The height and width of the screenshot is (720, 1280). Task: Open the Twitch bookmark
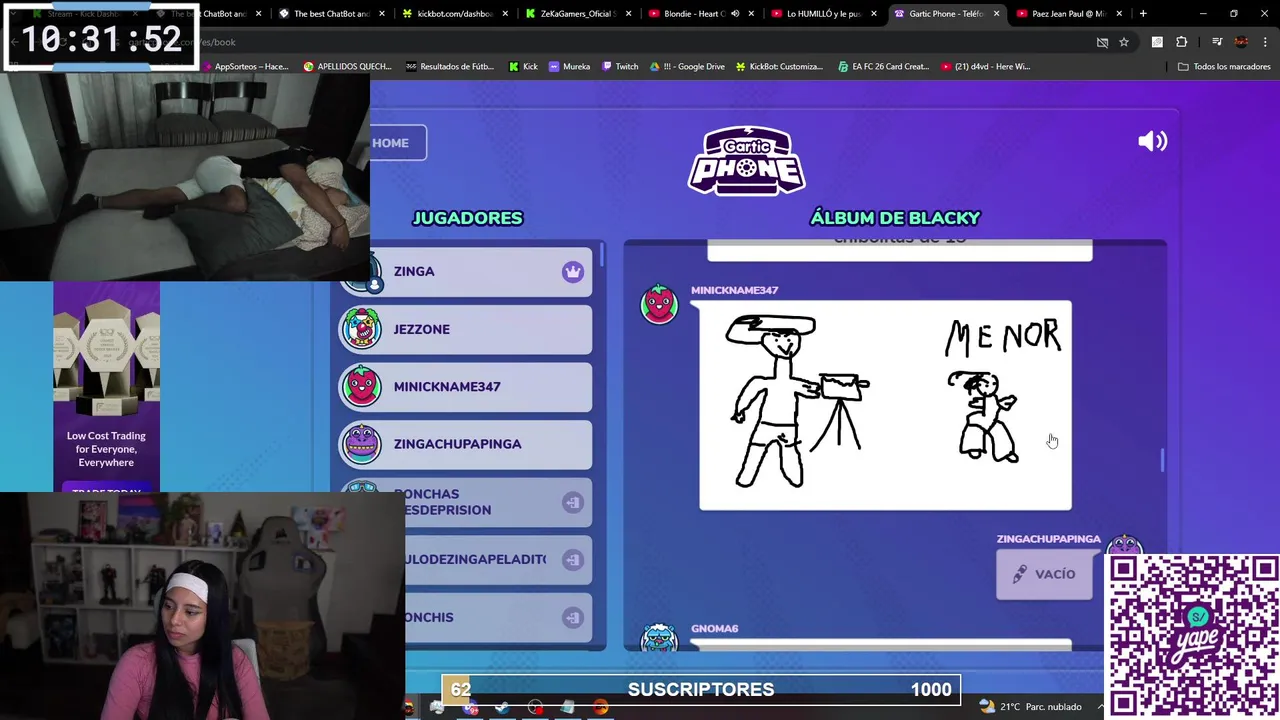(620, 67)
